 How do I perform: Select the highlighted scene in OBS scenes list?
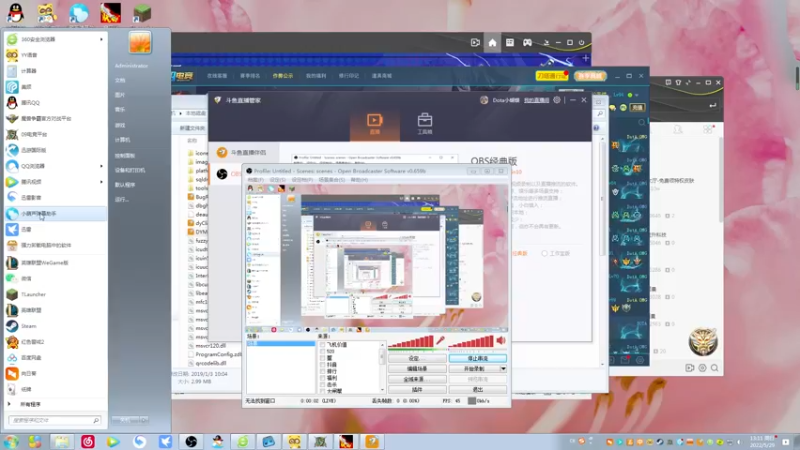pos(281,343)
